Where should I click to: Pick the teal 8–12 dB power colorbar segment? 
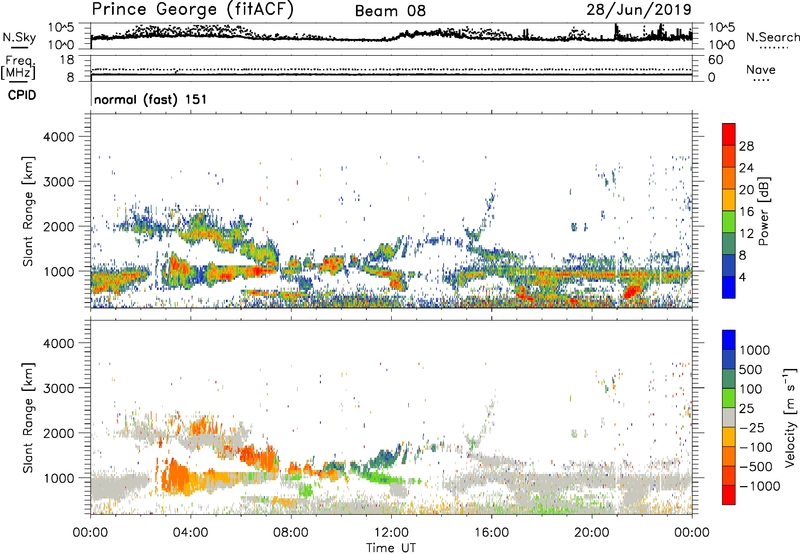coord(729,244)
